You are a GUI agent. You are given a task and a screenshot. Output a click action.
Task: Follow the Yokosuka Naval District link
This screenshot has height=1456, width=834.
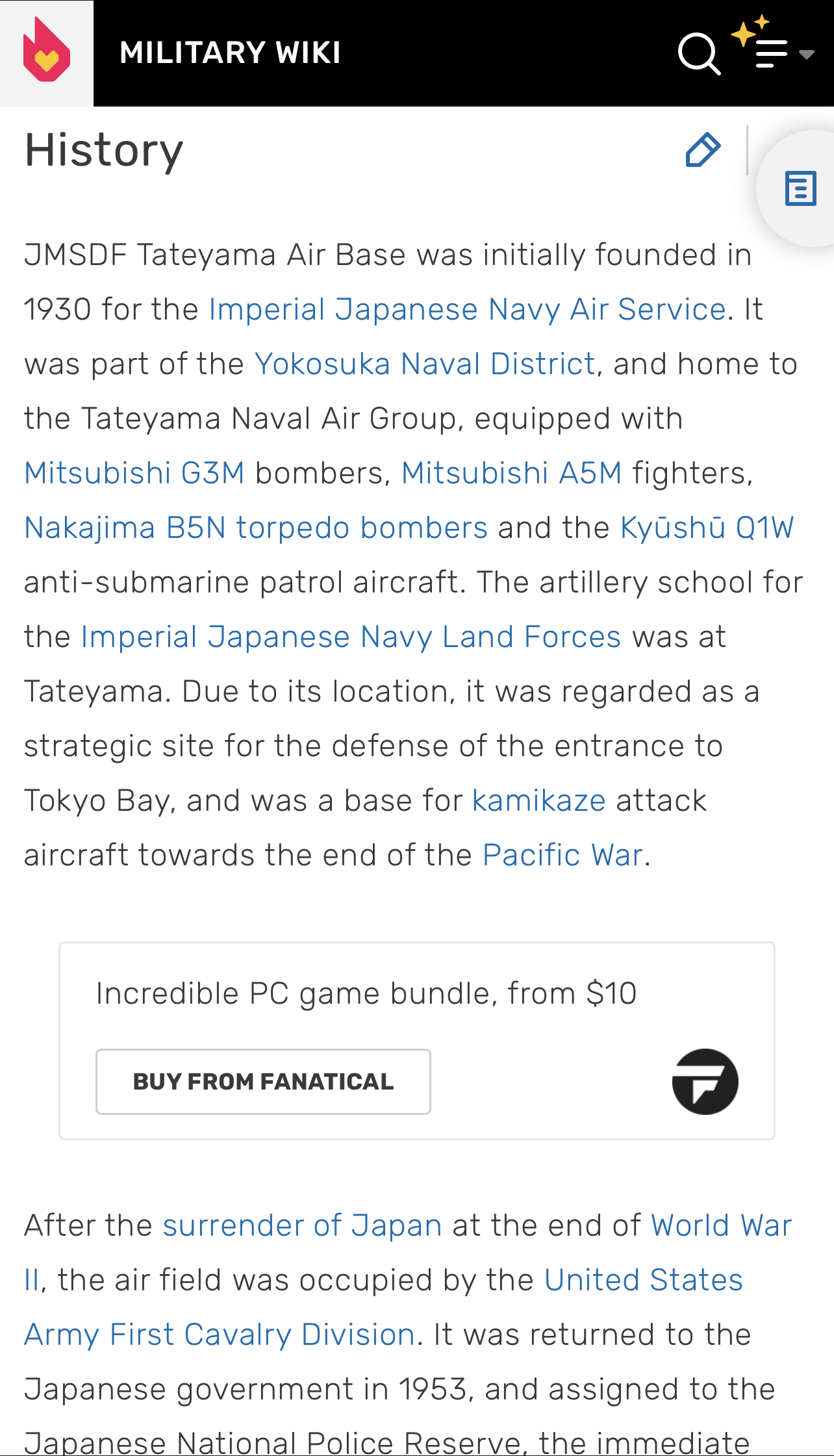(x=425, y=364)
